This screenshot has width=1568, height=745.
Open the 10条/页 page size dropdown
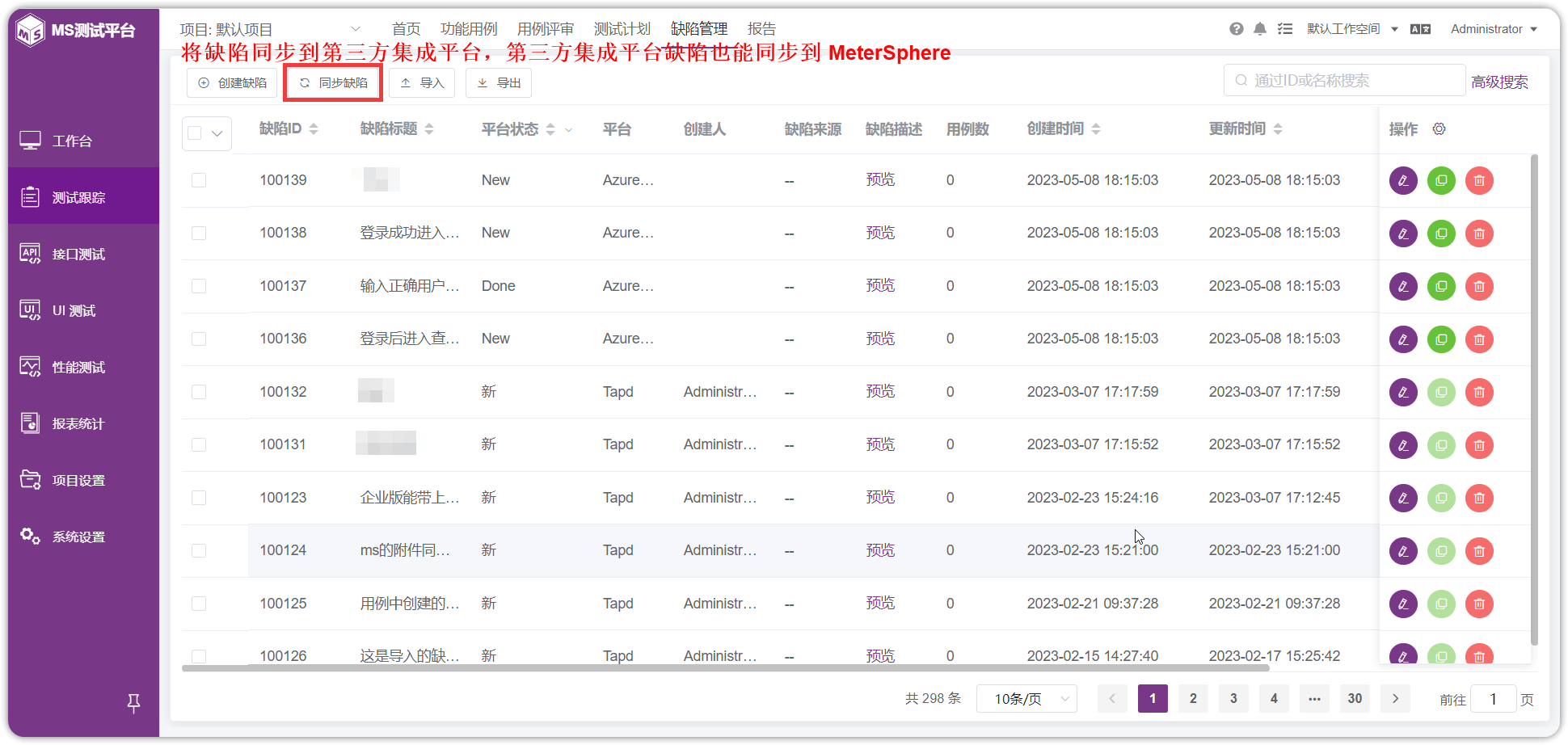[x=1026, y=699]
